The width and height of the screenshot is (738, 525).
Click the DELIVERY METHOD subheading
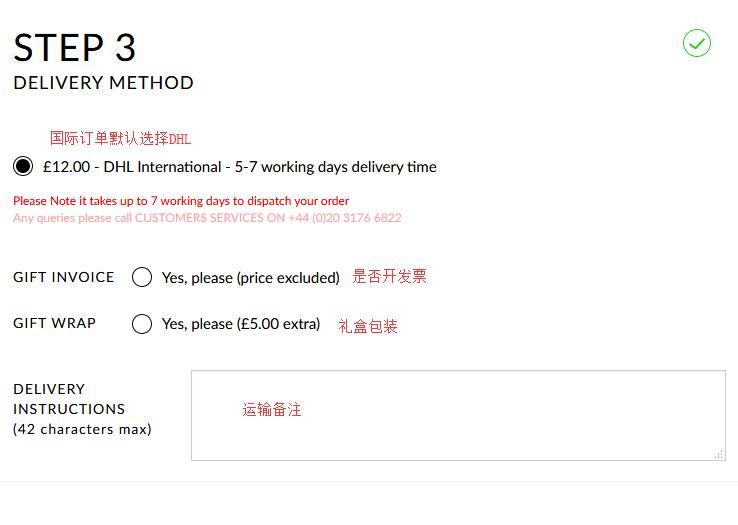[103, 83]
